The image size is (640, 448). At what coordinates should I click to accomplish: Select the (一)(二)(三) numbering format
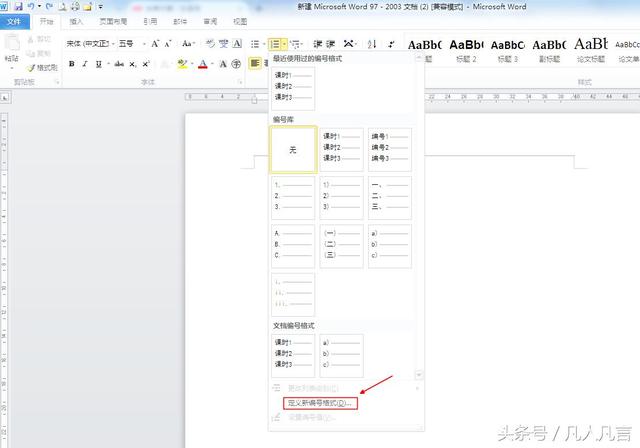341,246
